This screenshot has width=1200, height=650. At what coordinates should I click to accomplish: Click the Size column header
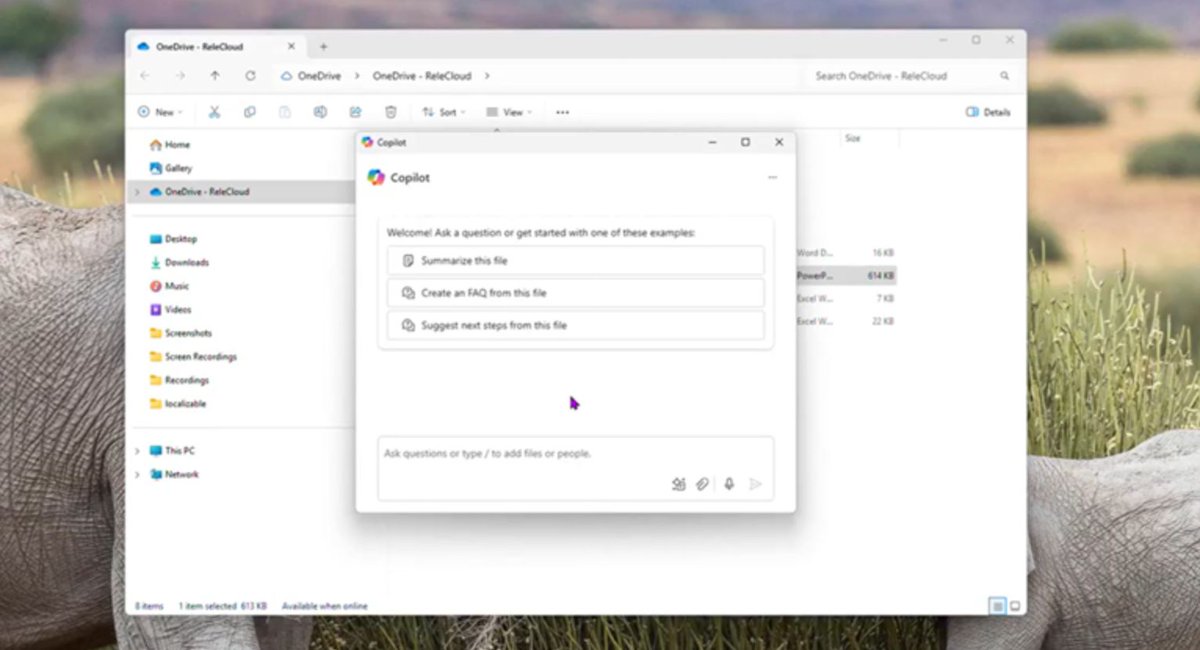pos(853,138)
